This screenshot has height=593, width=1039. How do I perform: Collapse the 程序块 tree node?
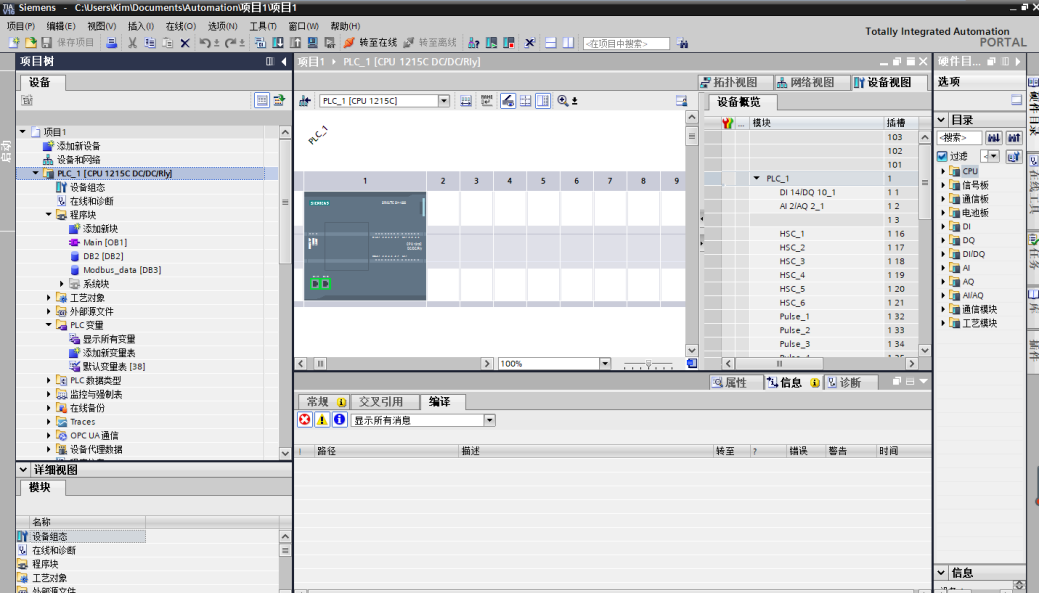click(48, 215)
